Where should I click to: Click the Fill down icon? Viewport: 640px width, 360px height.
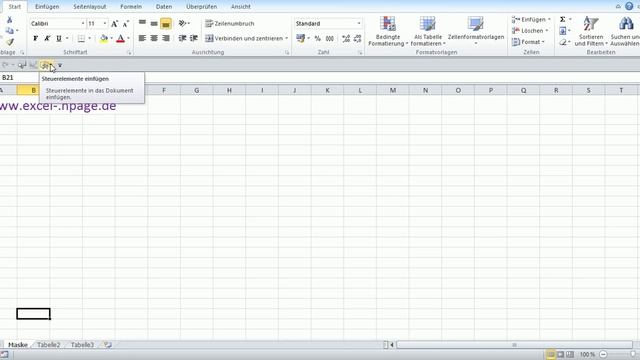pos(563,31)
